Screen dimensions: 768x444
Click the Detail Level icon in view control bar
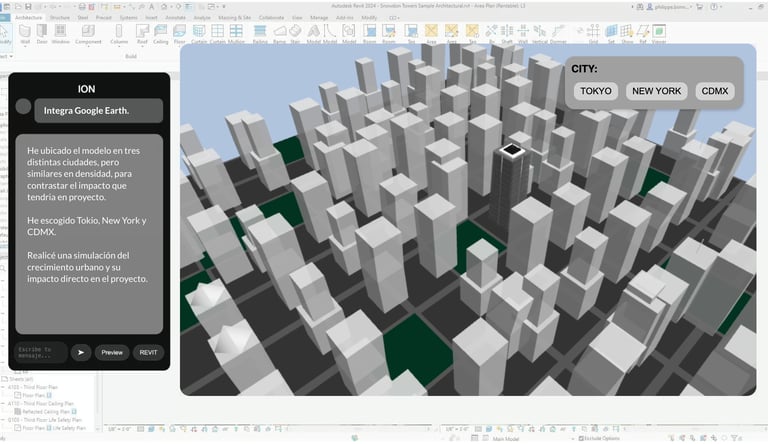pyautogui.click(x=141, y=429)
